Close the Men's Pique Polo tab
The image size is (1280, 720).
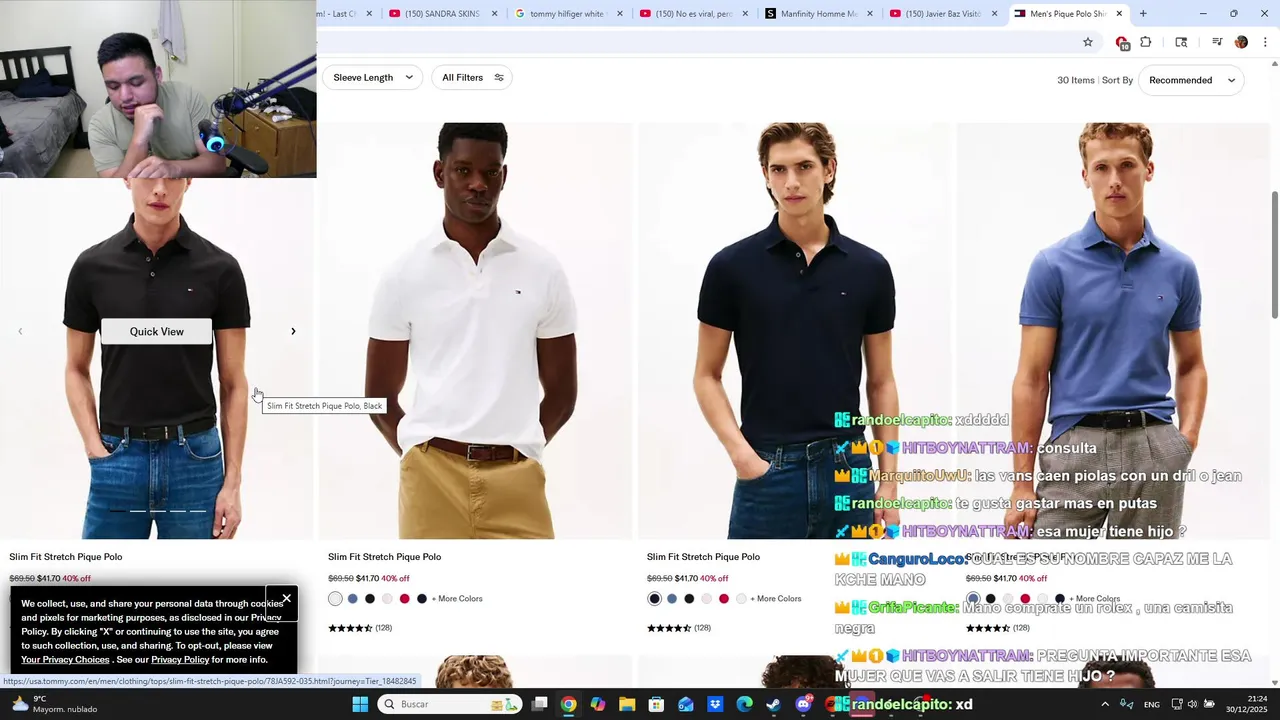click(x=1119, y=14)
